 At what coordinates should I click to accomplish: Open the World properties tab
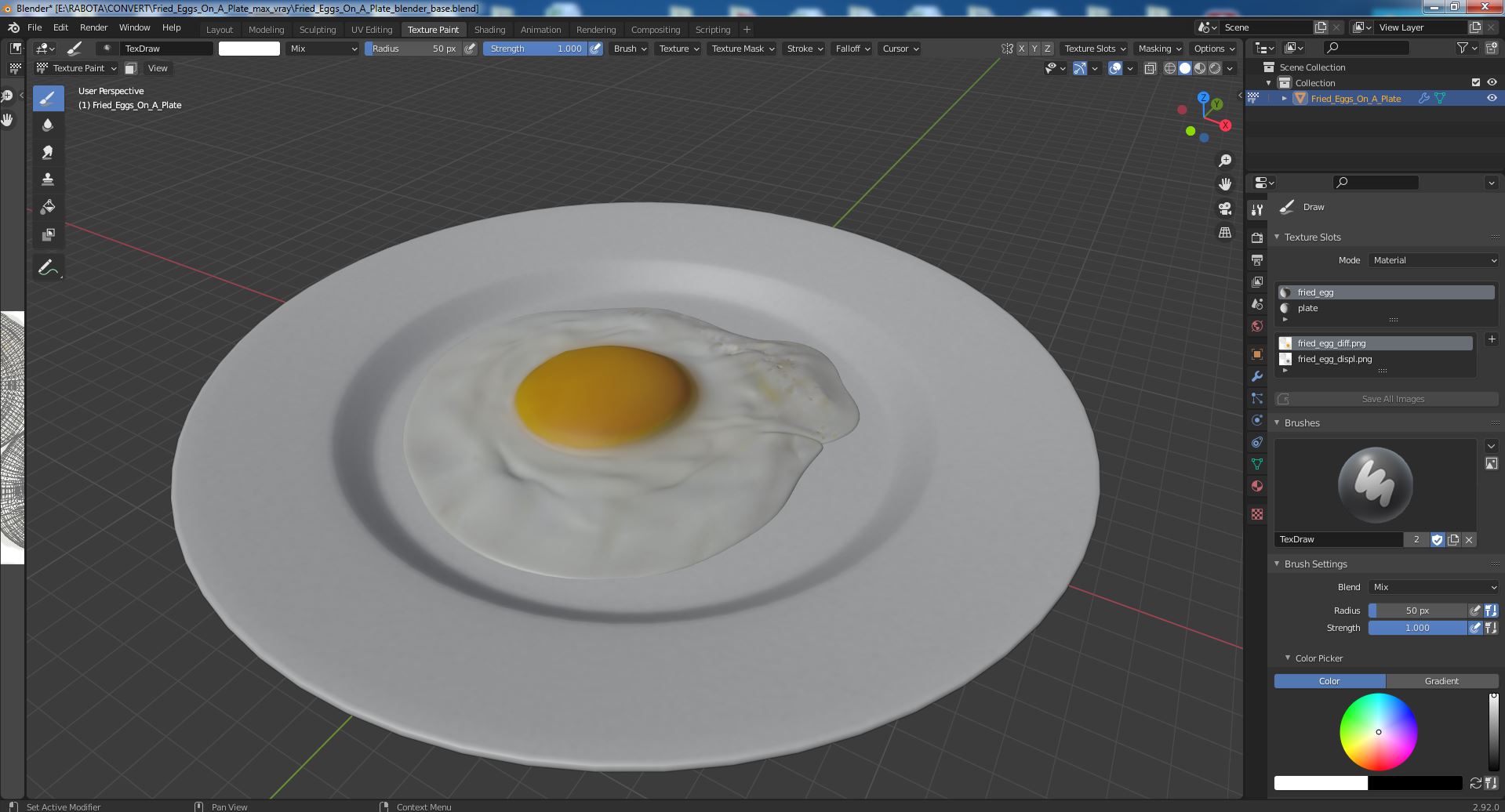[x=1257, y=325]
